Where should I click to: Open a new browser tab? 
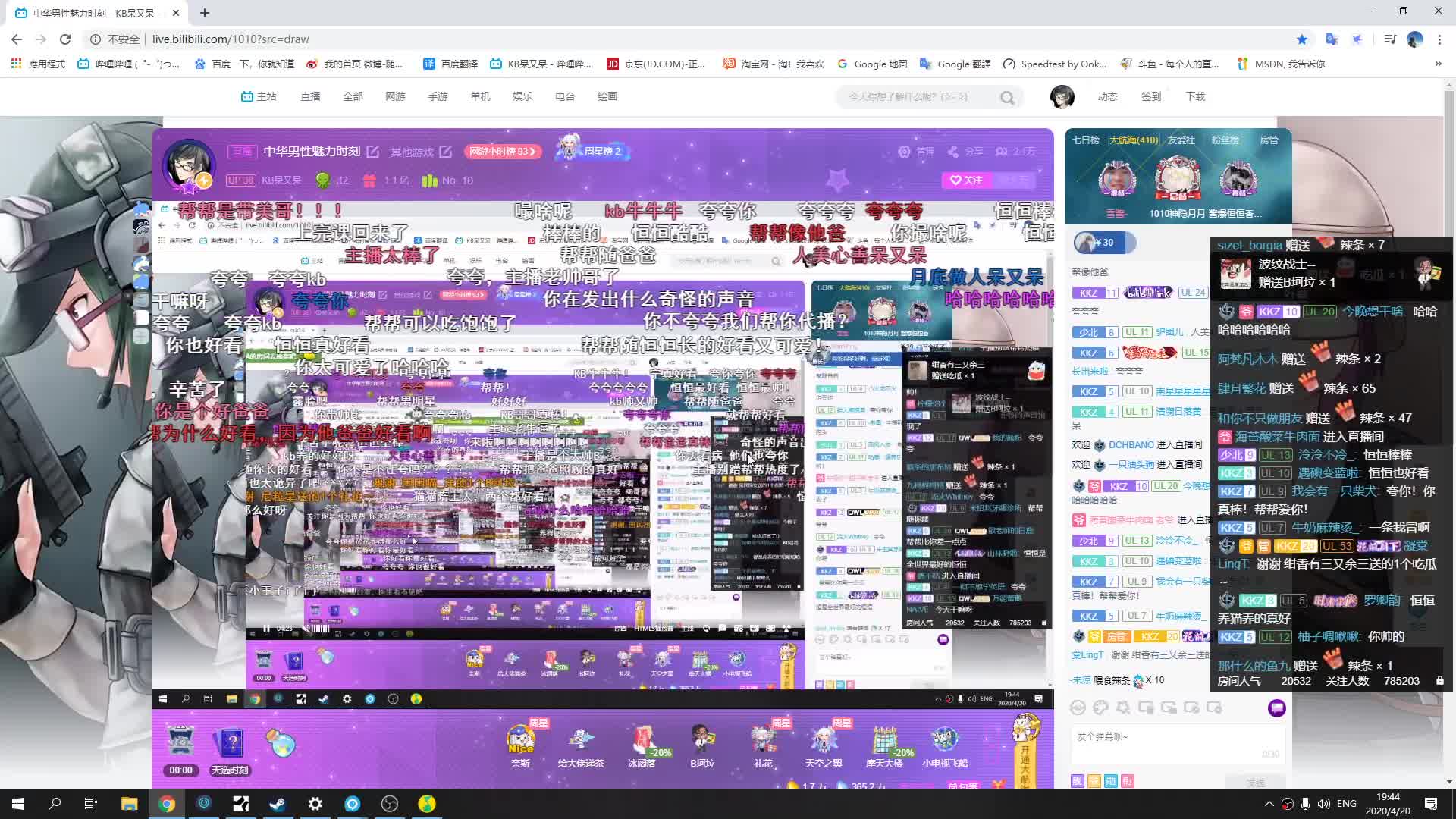[205, 13]
